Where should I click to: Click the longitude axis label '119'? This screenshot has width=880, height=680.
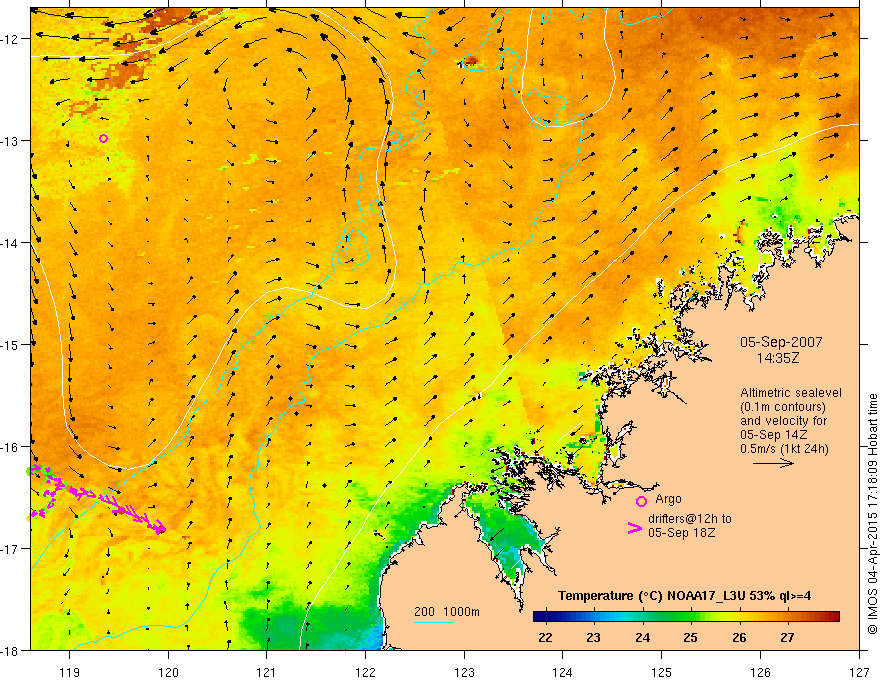click(x=70, y=672)
